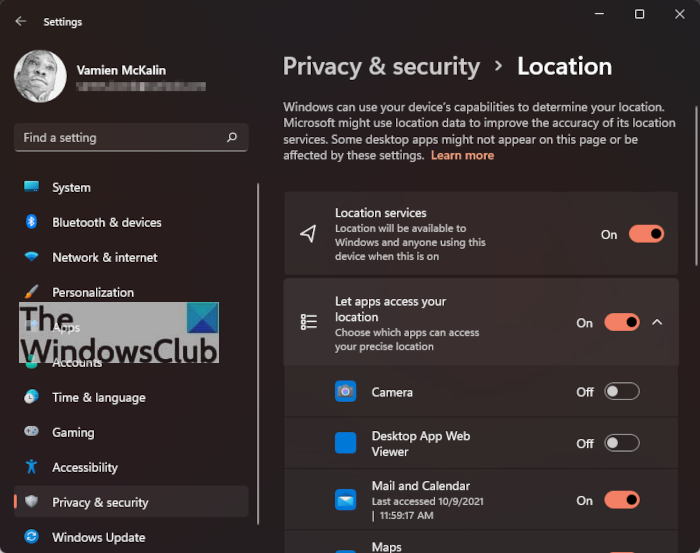Click the back arrow in Settings
This screenshot has height=553, width=700.
coord(20,21)
